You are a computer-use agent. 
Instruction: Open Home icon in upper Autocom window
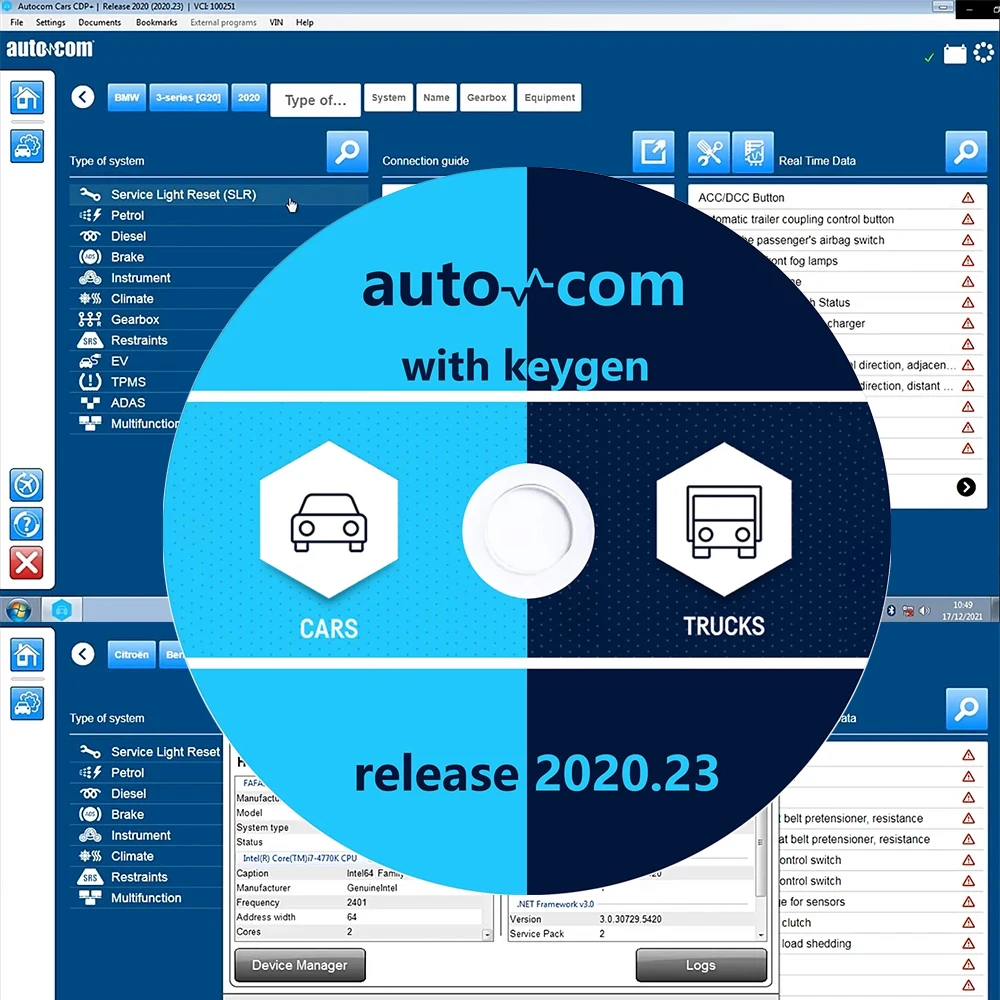point(27,98)
